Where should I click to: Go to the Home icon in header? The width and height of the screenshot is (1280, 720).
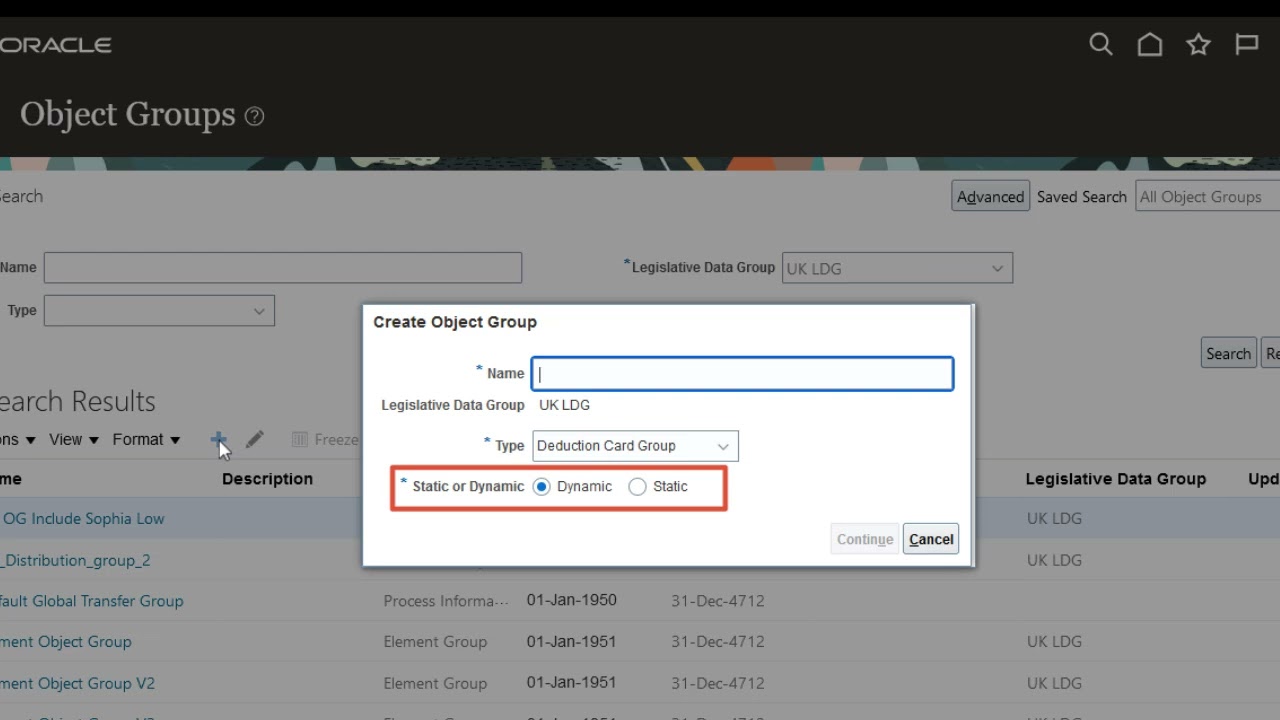point(1150,44)
